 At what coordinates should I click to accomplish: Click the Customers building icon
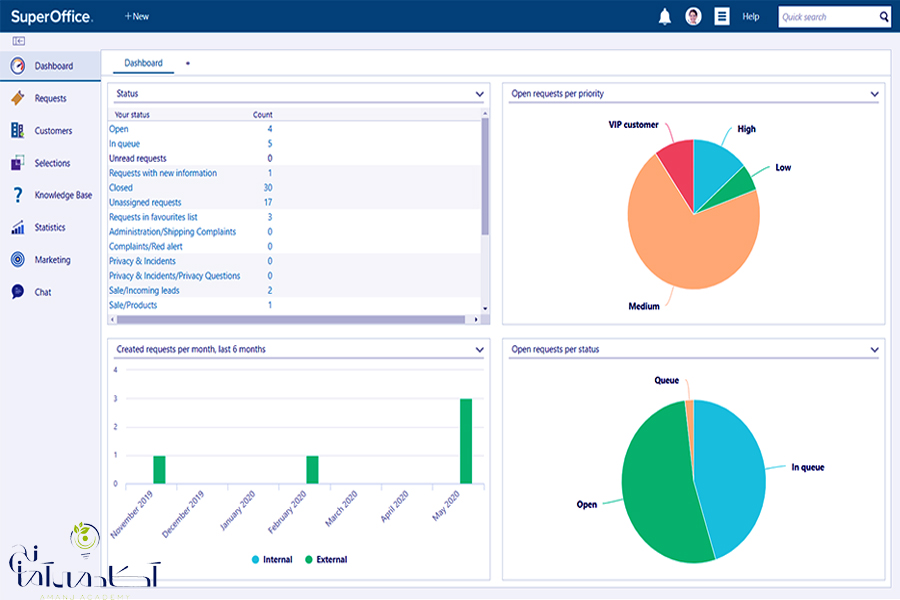click(18, 130)
